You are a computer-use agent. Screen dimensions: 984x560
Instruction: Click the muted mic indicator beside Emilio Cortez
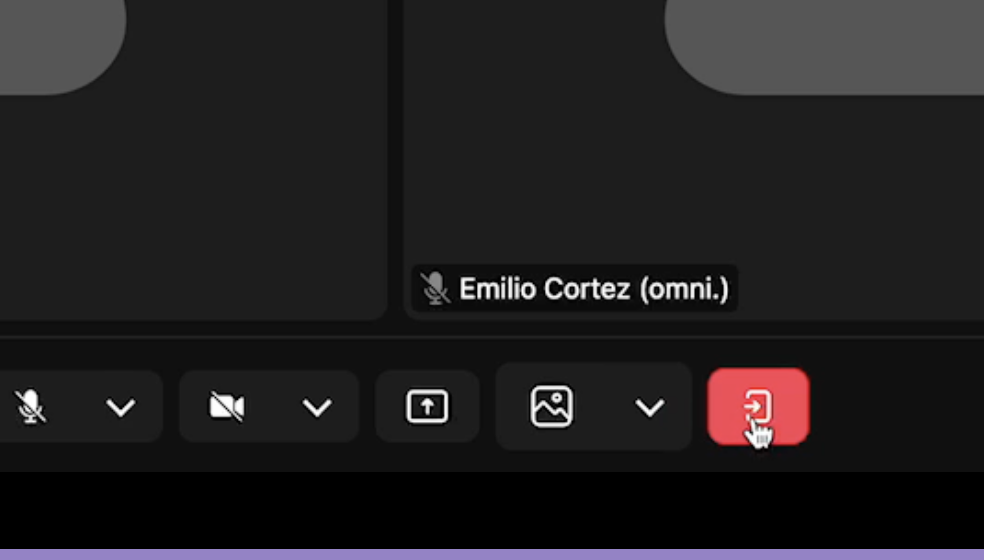coord(434,288)
